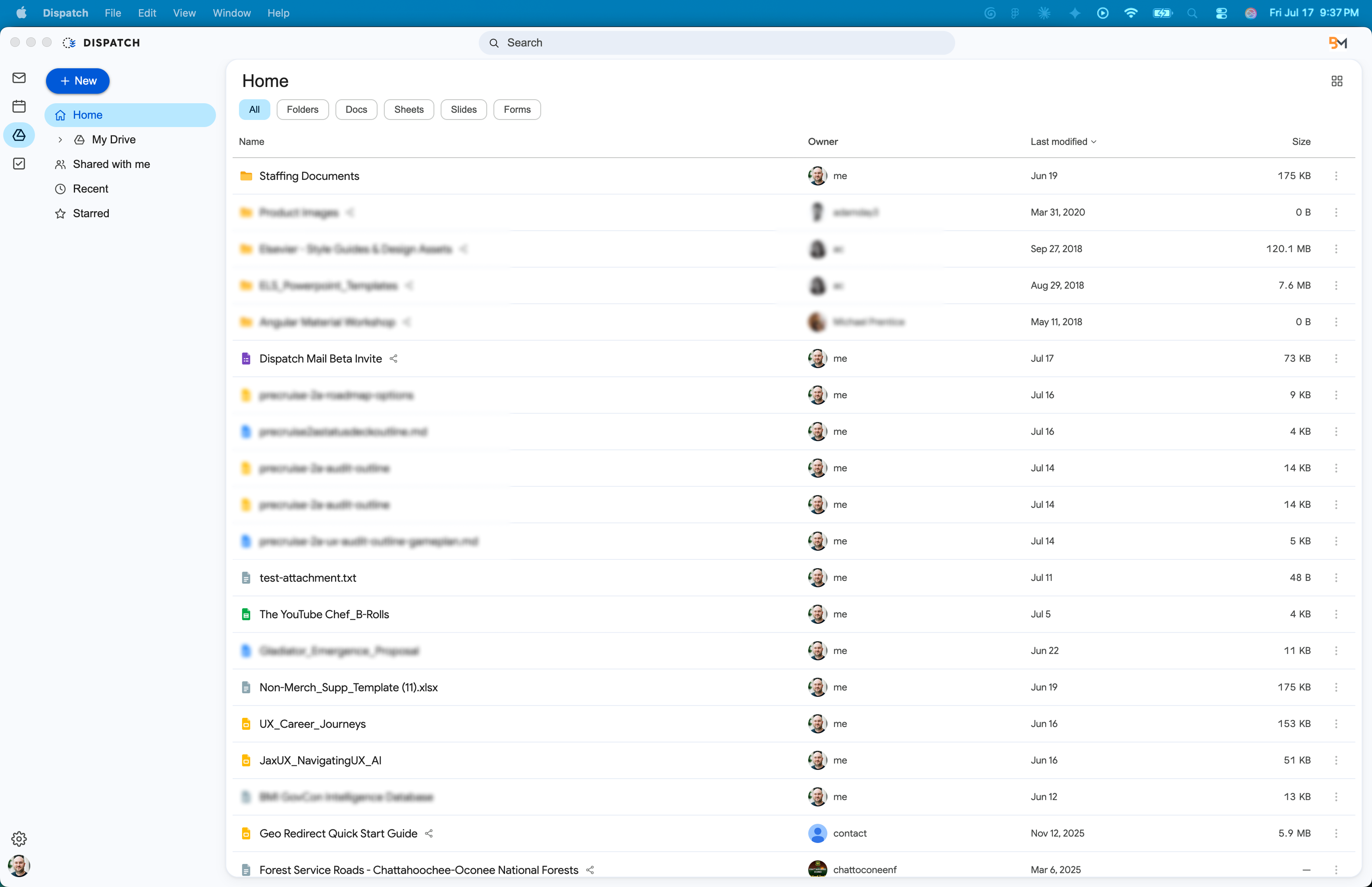Open Non-Merch_Supp_Template (11).xlsx
The width and height of the screenshot is (1372, 887).
point(348,687)
